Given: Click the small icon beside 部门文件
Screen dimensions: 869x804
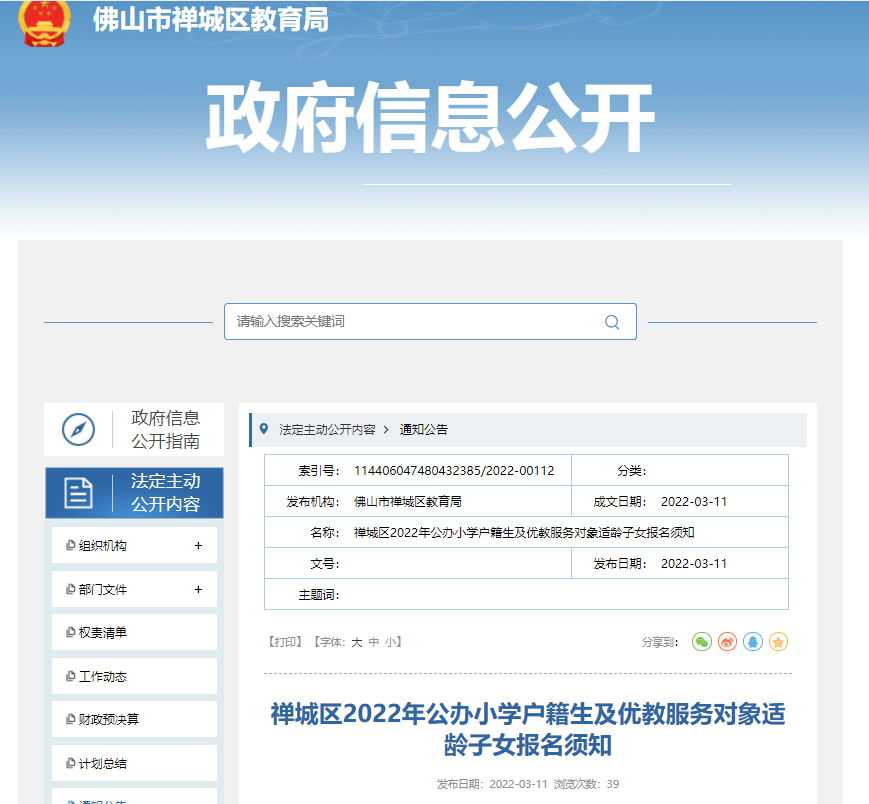Looking at the screenshot, I should 70,589.
